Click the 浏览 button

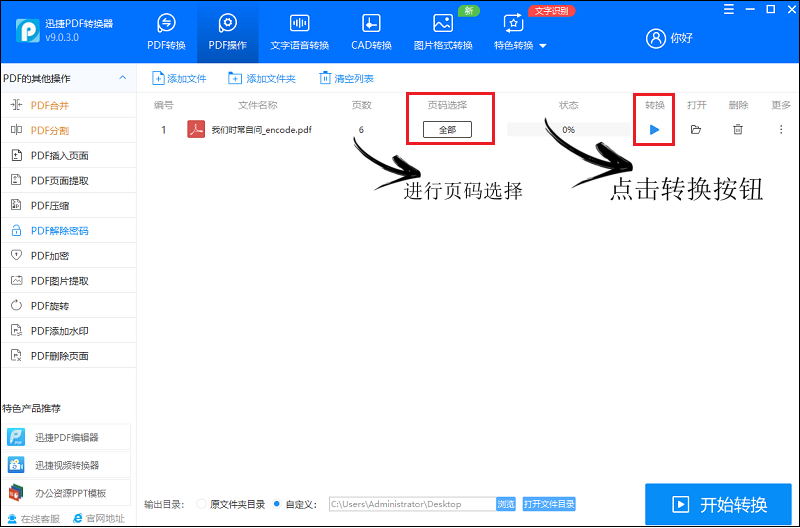click(506, 504)
